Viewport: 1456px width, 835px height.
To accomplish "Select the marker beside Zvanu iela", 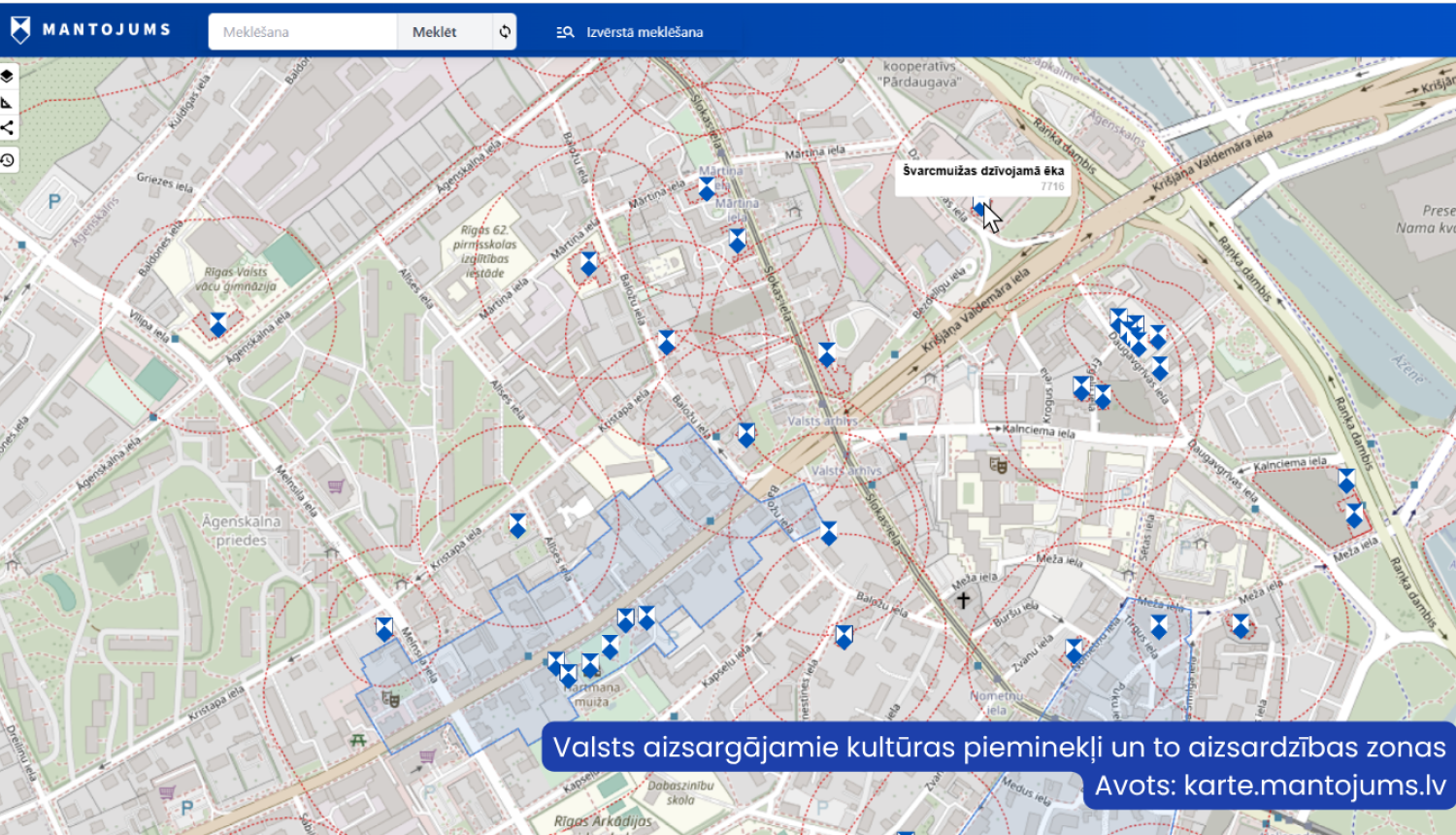I will point(1074,651).
